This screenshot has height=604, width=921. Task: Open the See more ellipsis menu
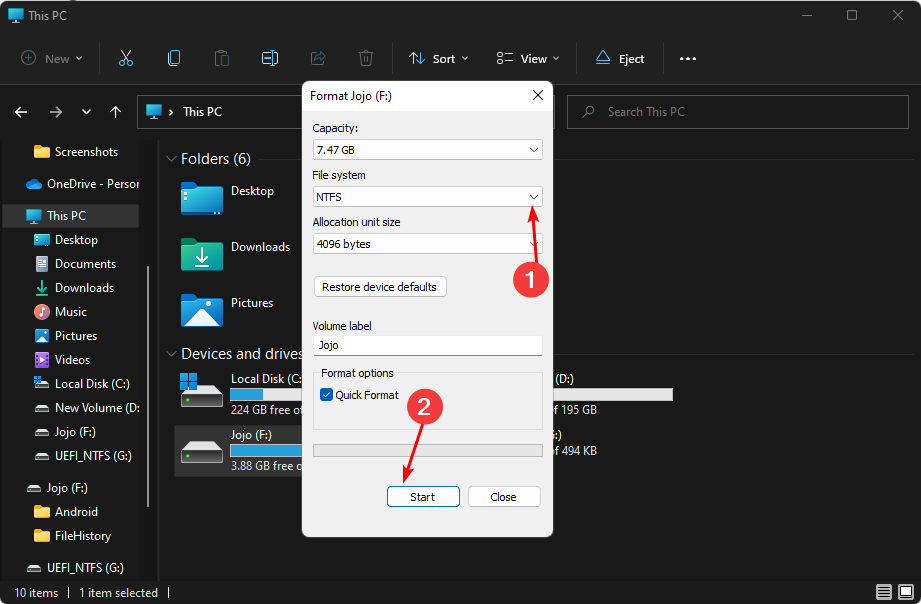pos(688,58)
